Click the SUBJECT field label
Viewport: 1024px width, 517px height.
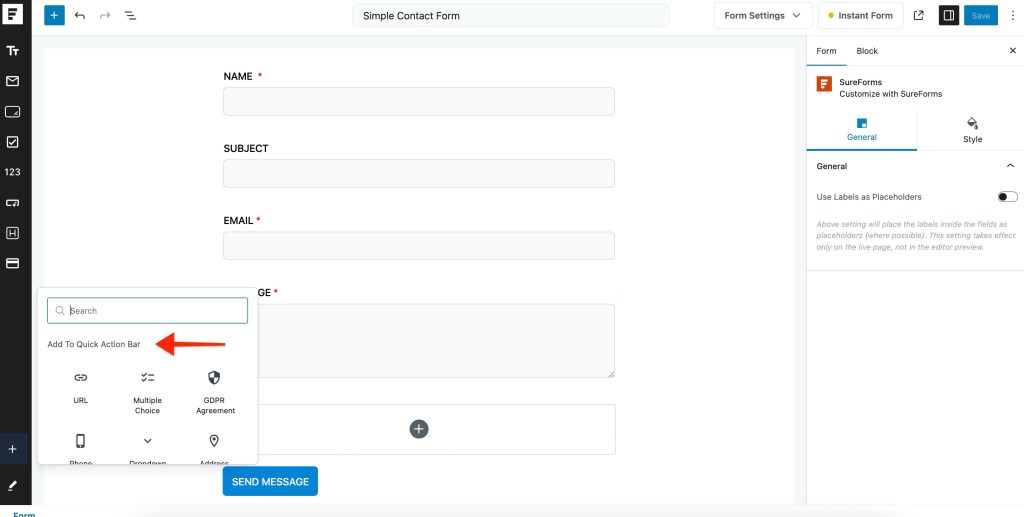tap(246, 148)
